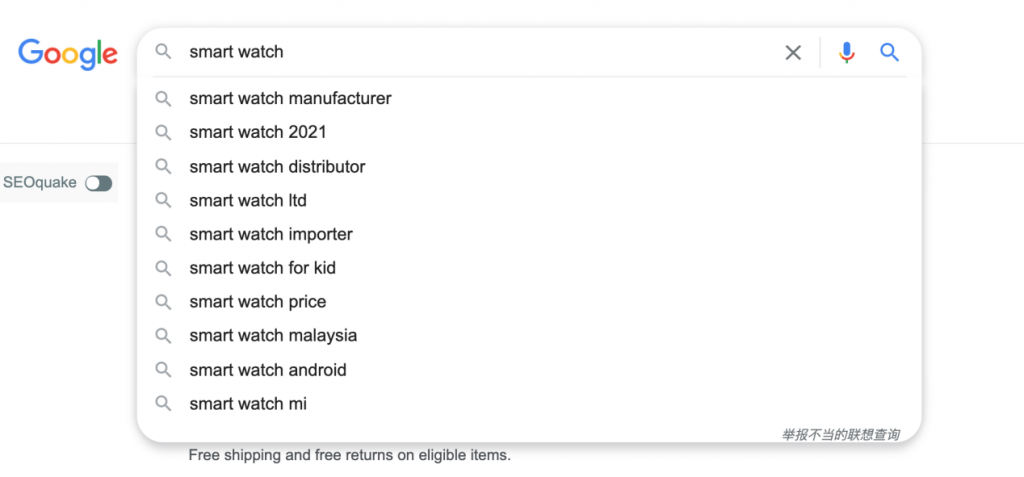Open the 举报不当的联想查询 report link

pyautogui.click(x=840, y=435)
